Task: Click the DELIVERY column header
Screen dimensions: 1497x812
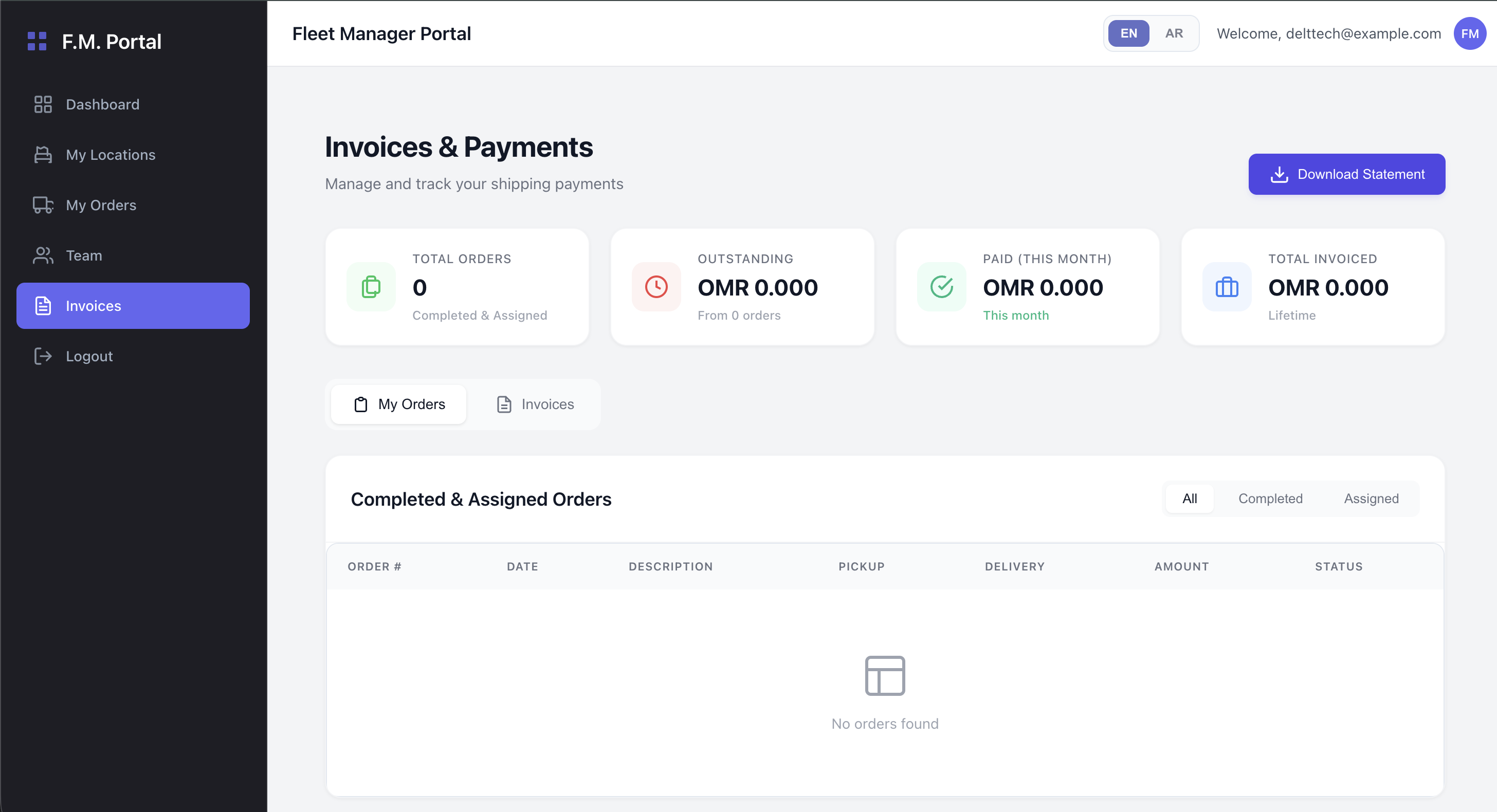Action: point(1015,566)
